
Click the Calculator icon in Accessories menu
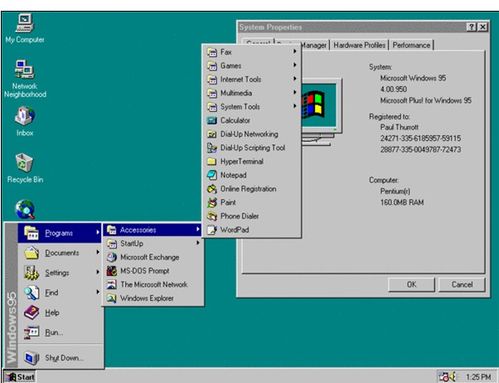(x=212, y=121)
